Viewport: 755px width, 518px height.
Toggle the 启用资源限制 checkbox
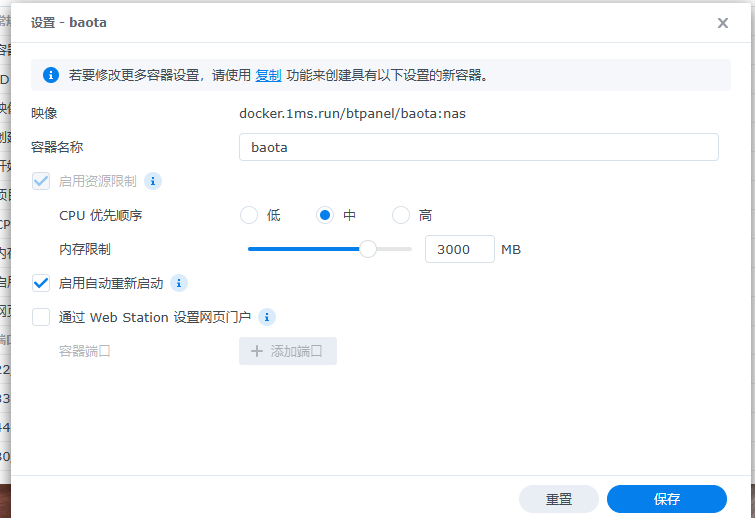click(41, 181)
